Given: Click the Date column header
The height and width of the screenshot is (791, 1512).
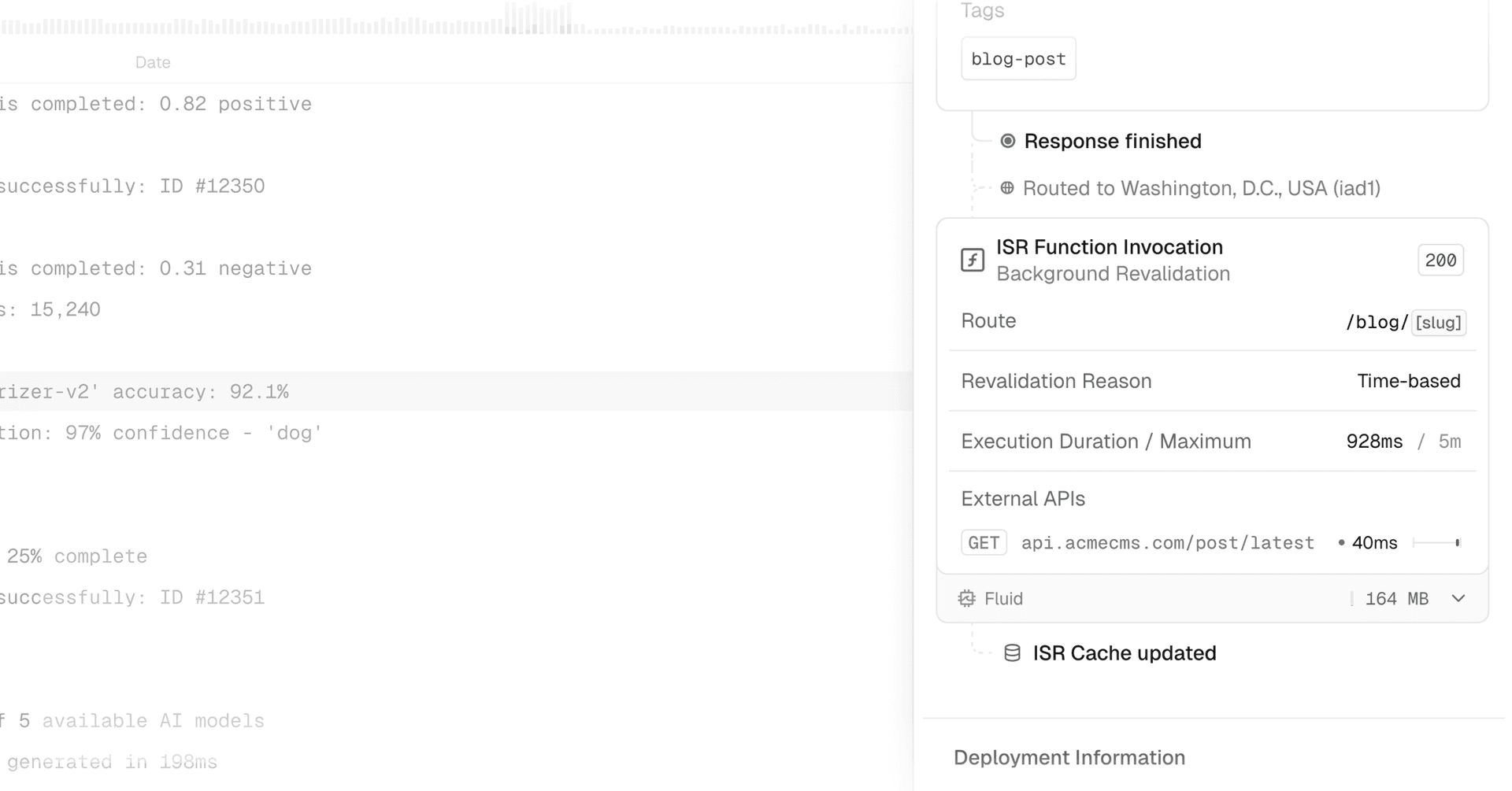Looking at the screenshot, I should 153,62.
